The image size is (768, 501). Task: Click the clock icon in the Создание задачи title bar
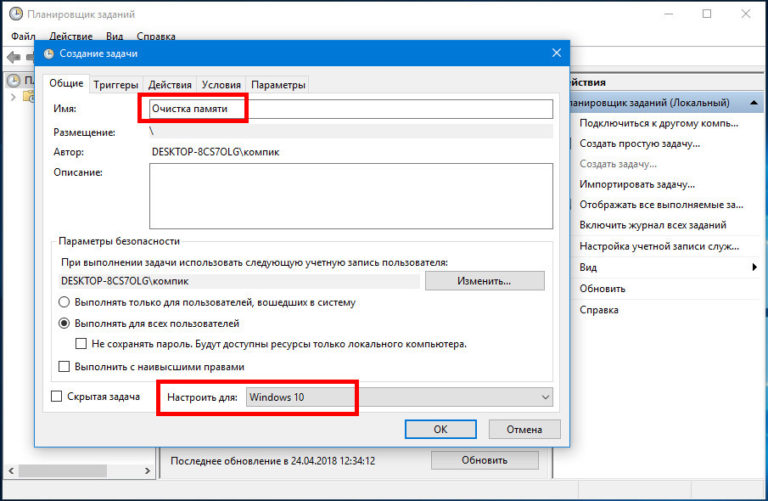(49, 53)
